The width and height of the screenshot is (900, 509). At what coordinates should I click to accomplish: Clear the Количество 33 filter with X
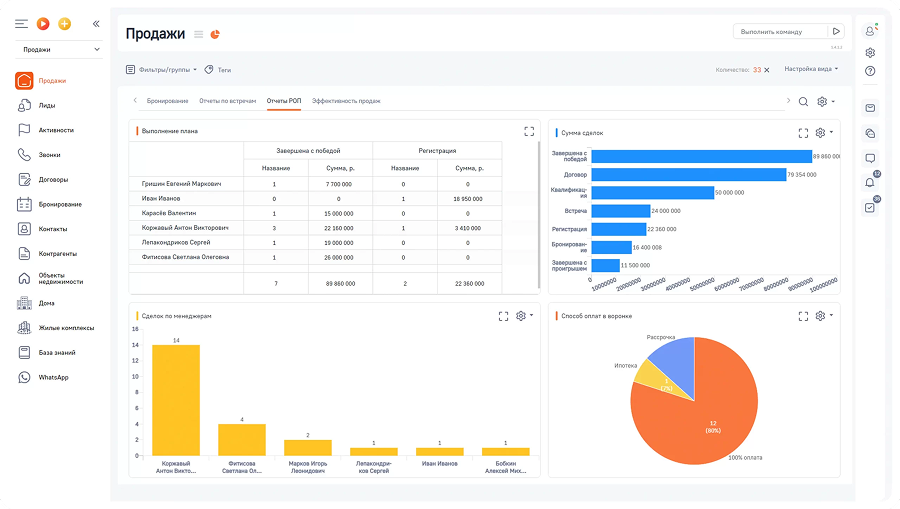coord(767,70)
